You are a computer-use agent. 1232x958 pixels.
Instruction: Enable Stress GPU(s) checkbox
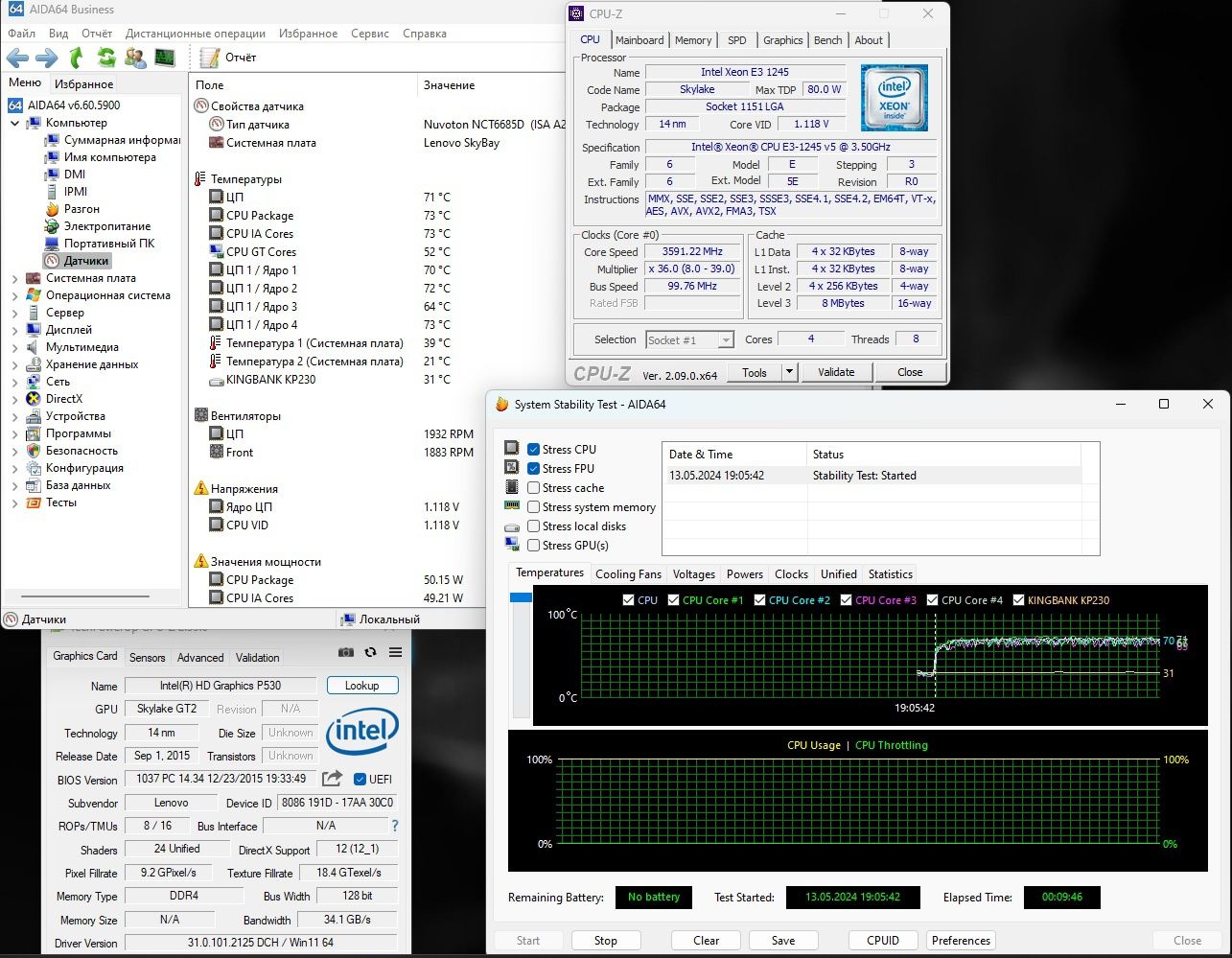coord(534,545)
